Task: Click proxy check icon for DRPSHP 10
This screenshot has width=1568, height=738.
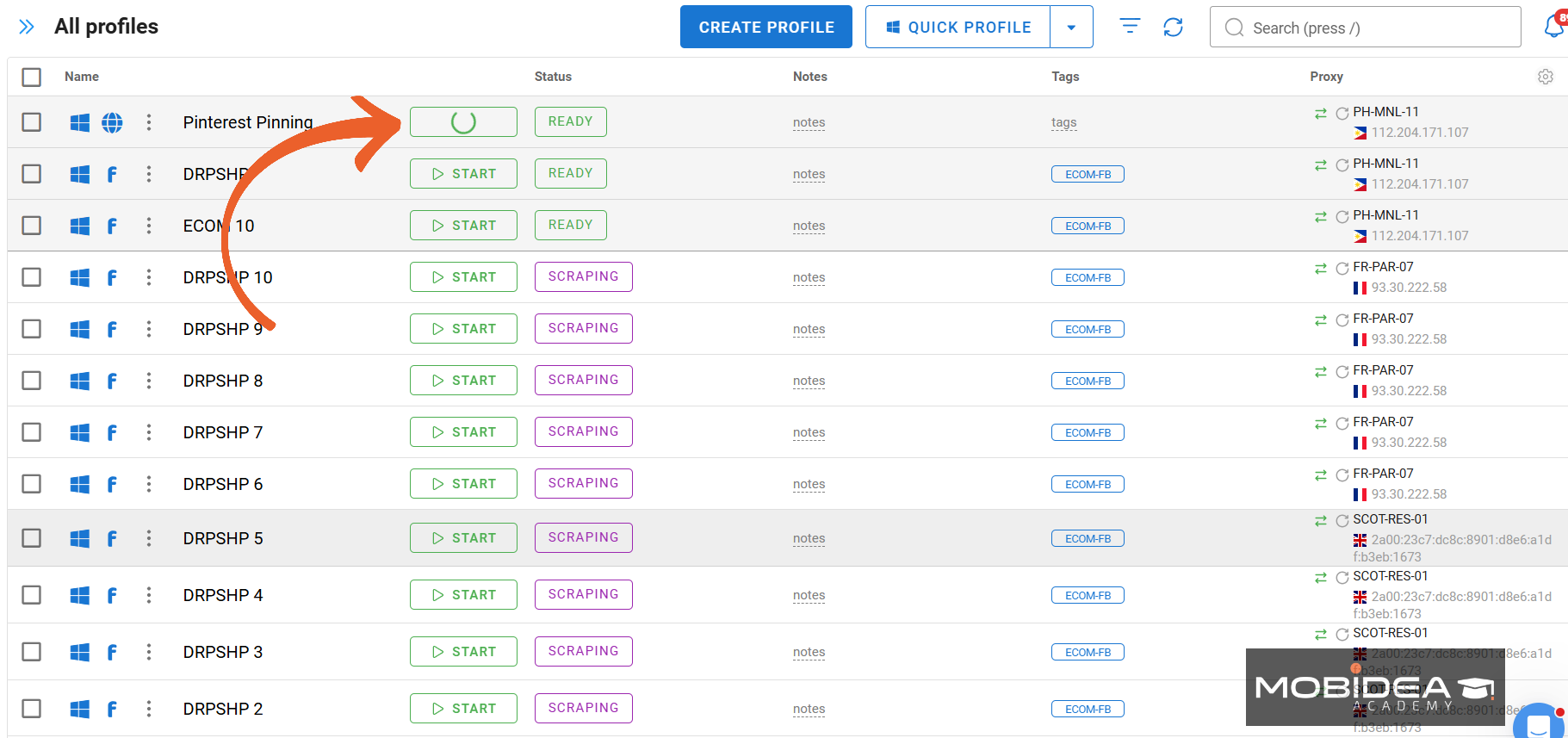Action: click(1342, 268)
